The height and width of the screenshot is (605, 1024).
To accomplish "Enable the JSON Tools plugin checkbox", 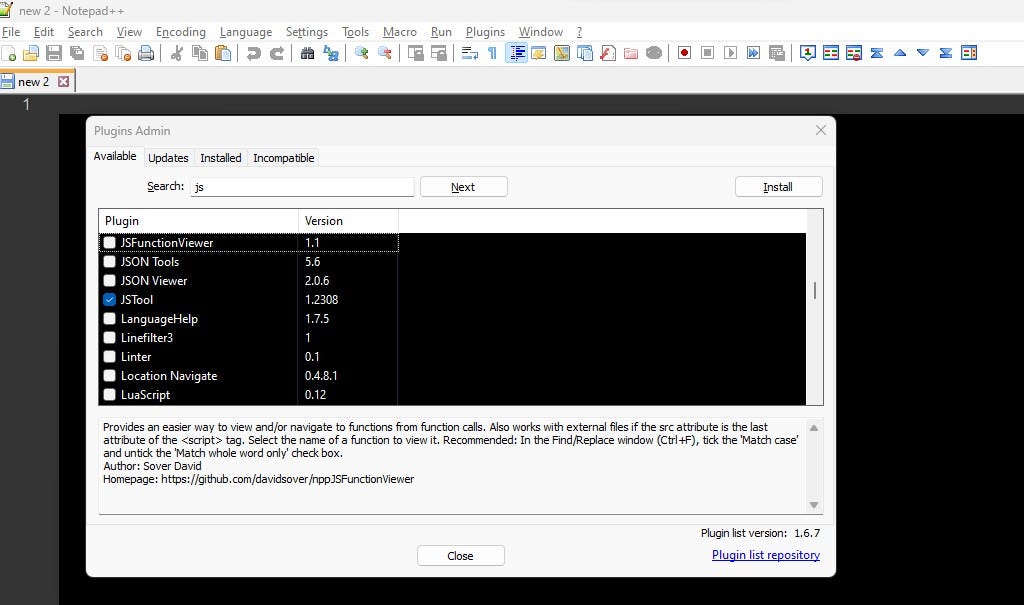I will pyautogui.click(x=109, y=261).
